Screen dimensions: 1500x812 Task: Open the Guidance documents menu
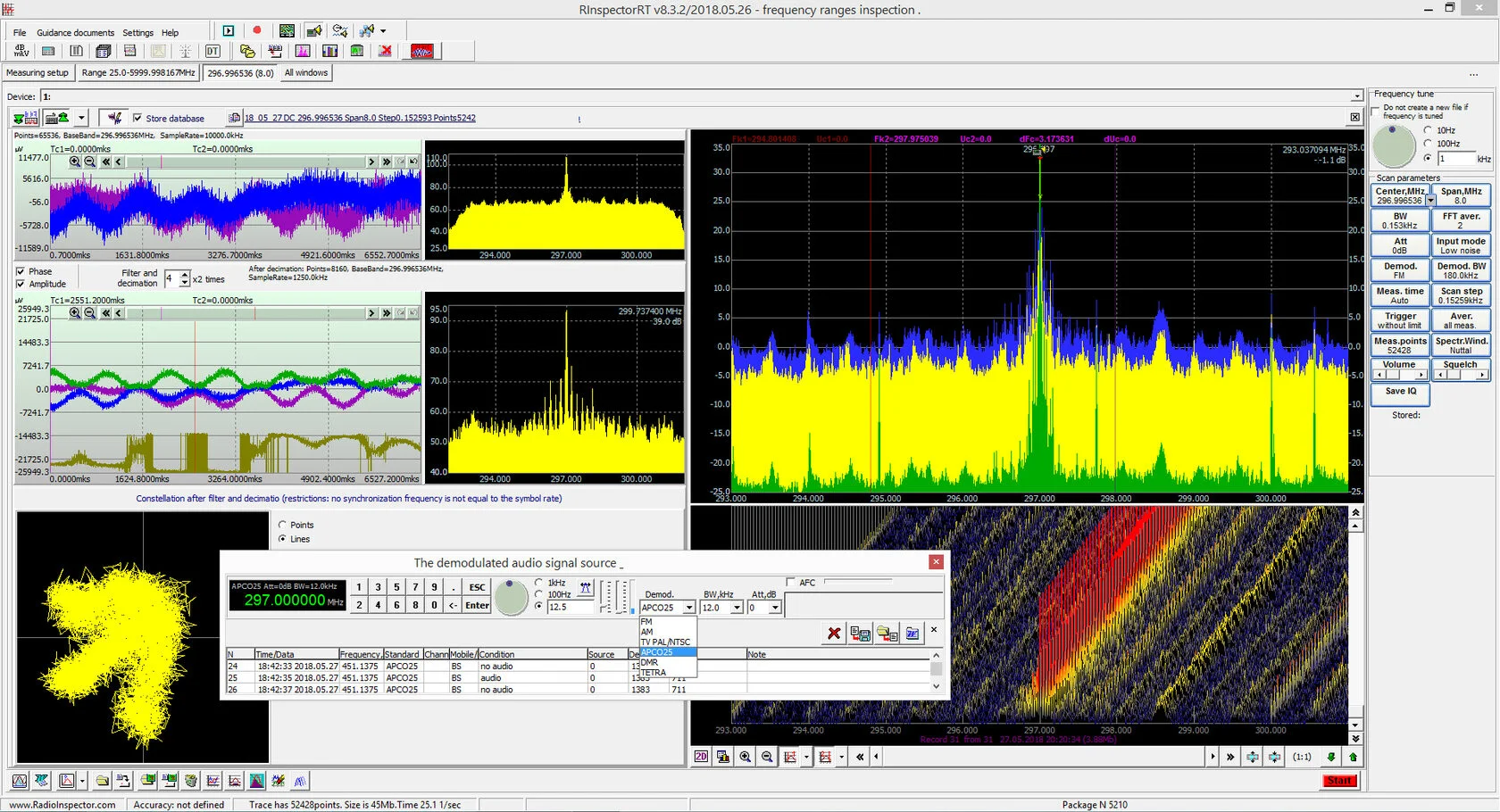tap(75, 33)
